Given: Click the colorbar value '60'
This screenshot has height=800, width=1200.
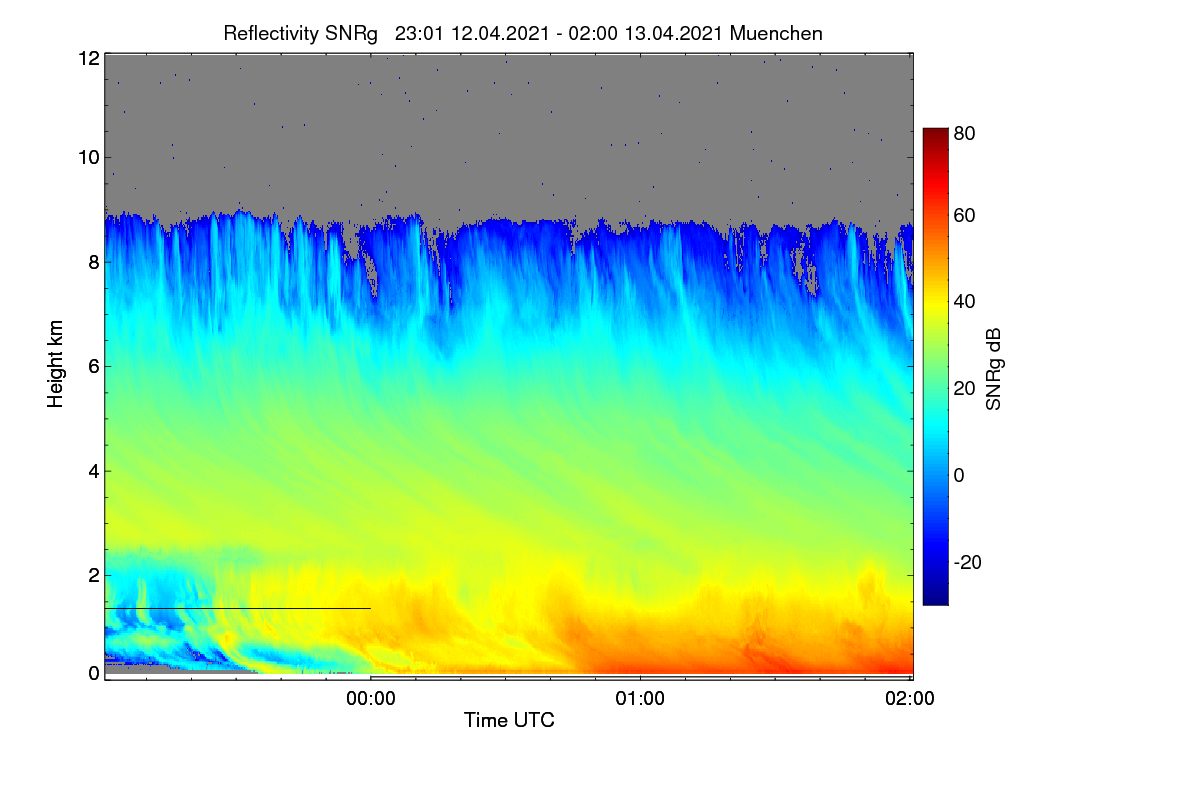Looking at the screenshot, I should click(965, 215).
